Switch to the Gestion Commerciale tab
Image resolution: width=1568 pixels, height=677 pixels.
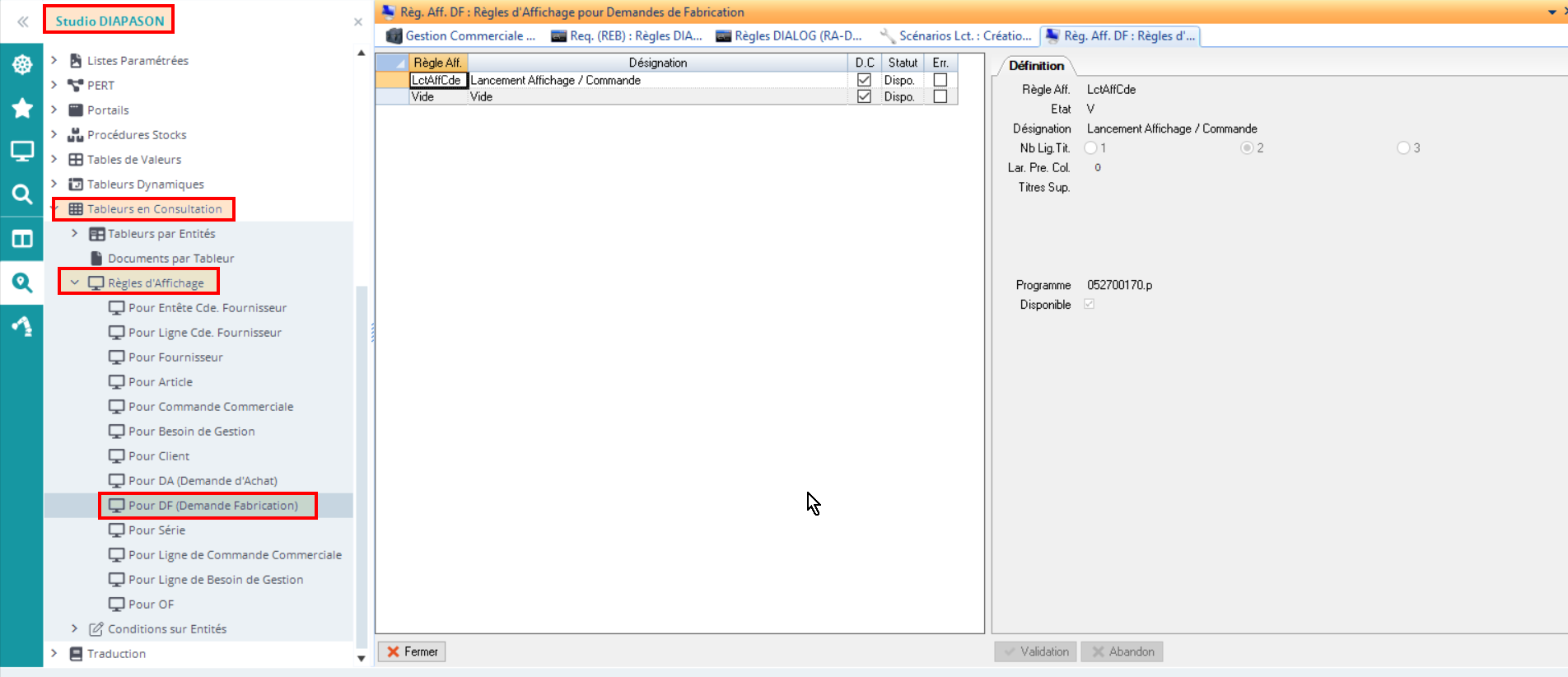[x=461, y=36]
